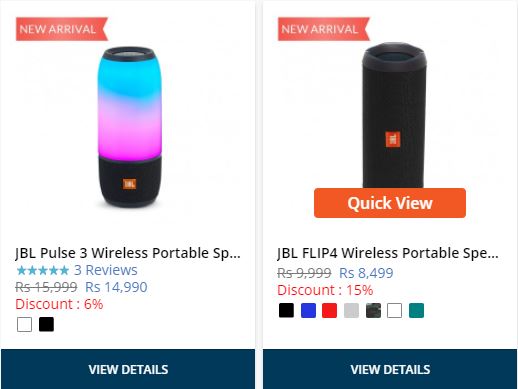The height and width of the screenshot is (389, 518).
Task: Pick red color swatch for JBL FLIP4
Action: [330, 310]
